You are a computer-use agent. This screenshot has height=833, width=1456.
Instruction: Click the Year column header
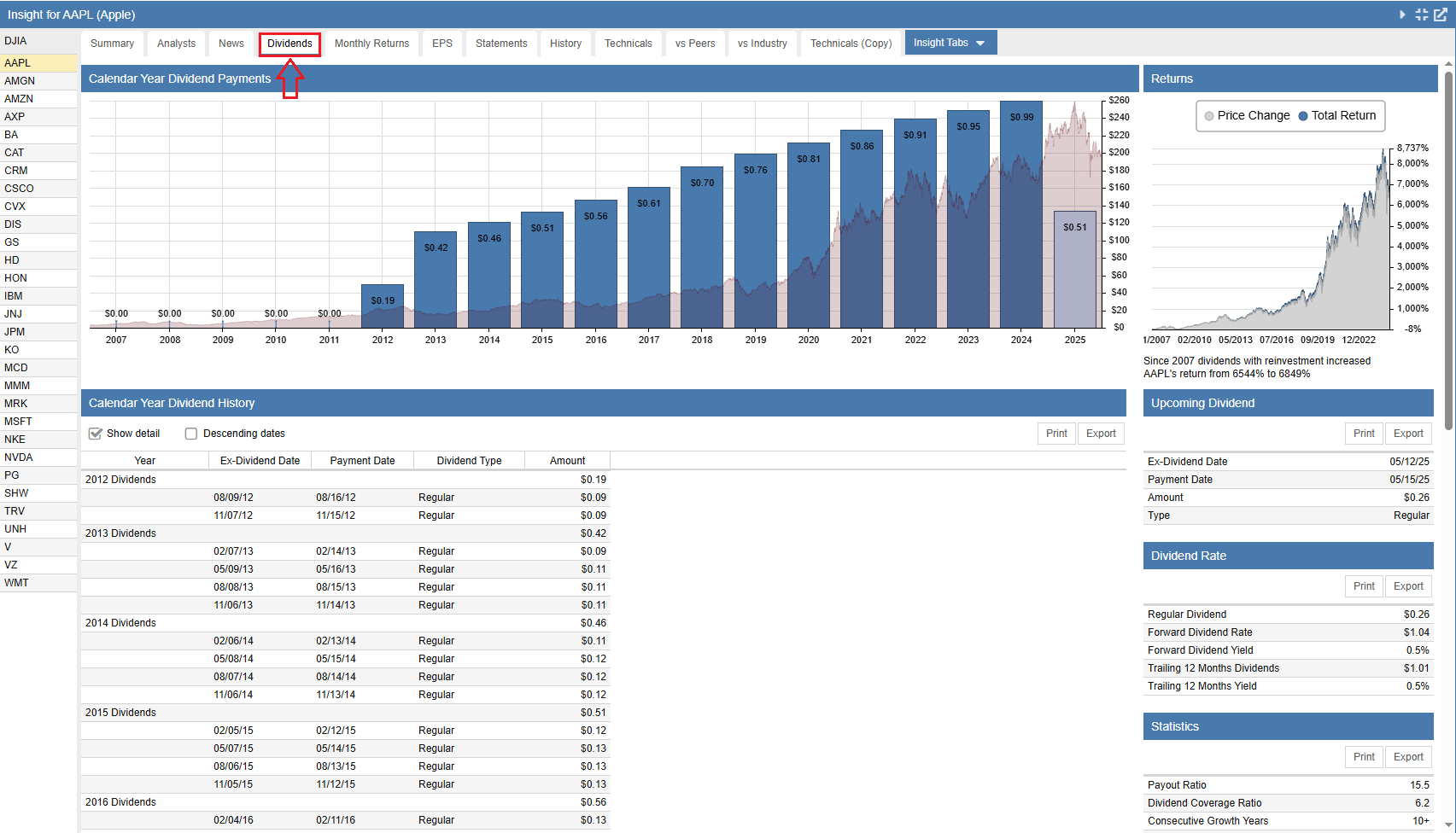click(x=145, y=461)
